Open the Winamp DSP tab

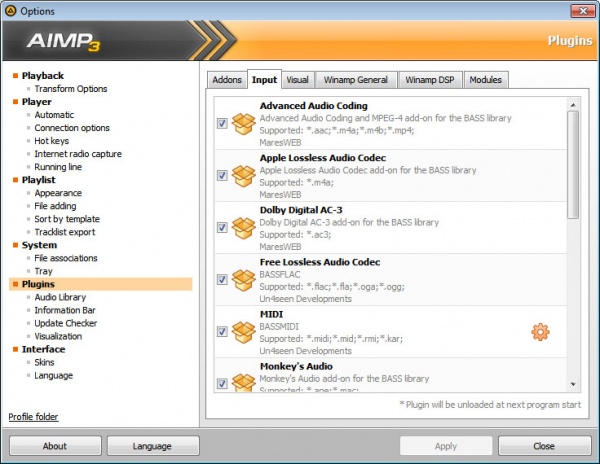pyautogui.click(x=430, y=80)
